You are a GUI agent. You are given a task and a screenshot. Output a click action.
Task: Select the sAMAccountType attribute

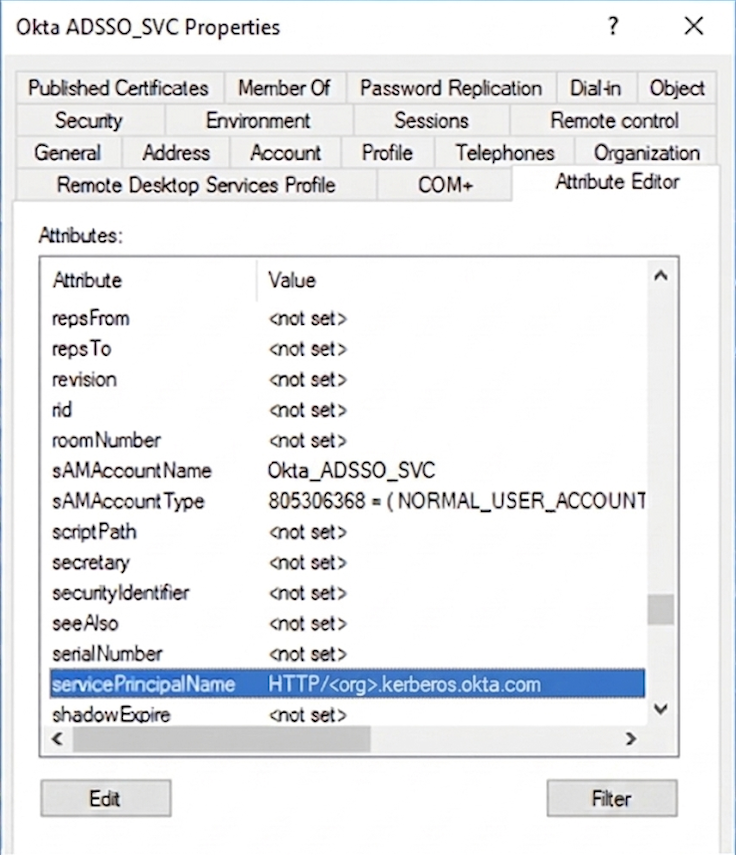[x=128, y=502]
